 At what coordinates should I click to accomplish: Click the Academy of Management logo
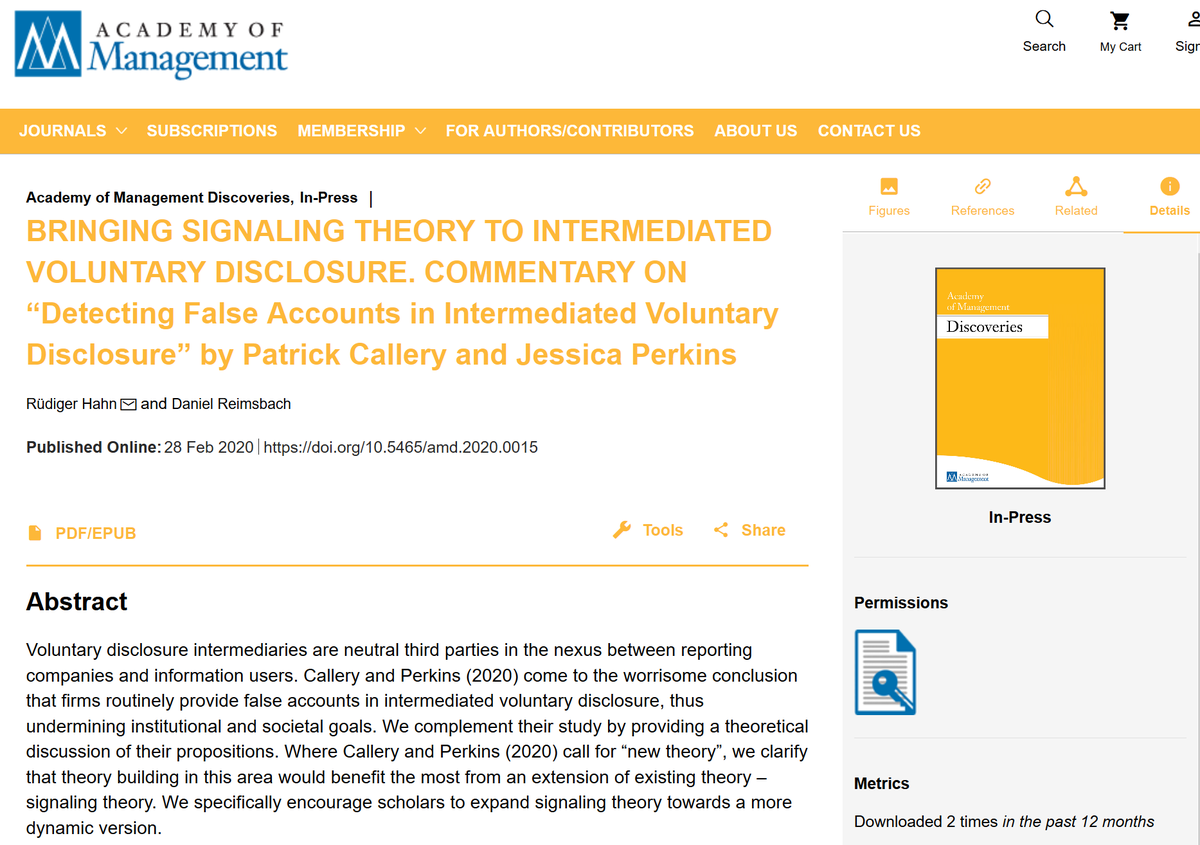pos(151,47)
